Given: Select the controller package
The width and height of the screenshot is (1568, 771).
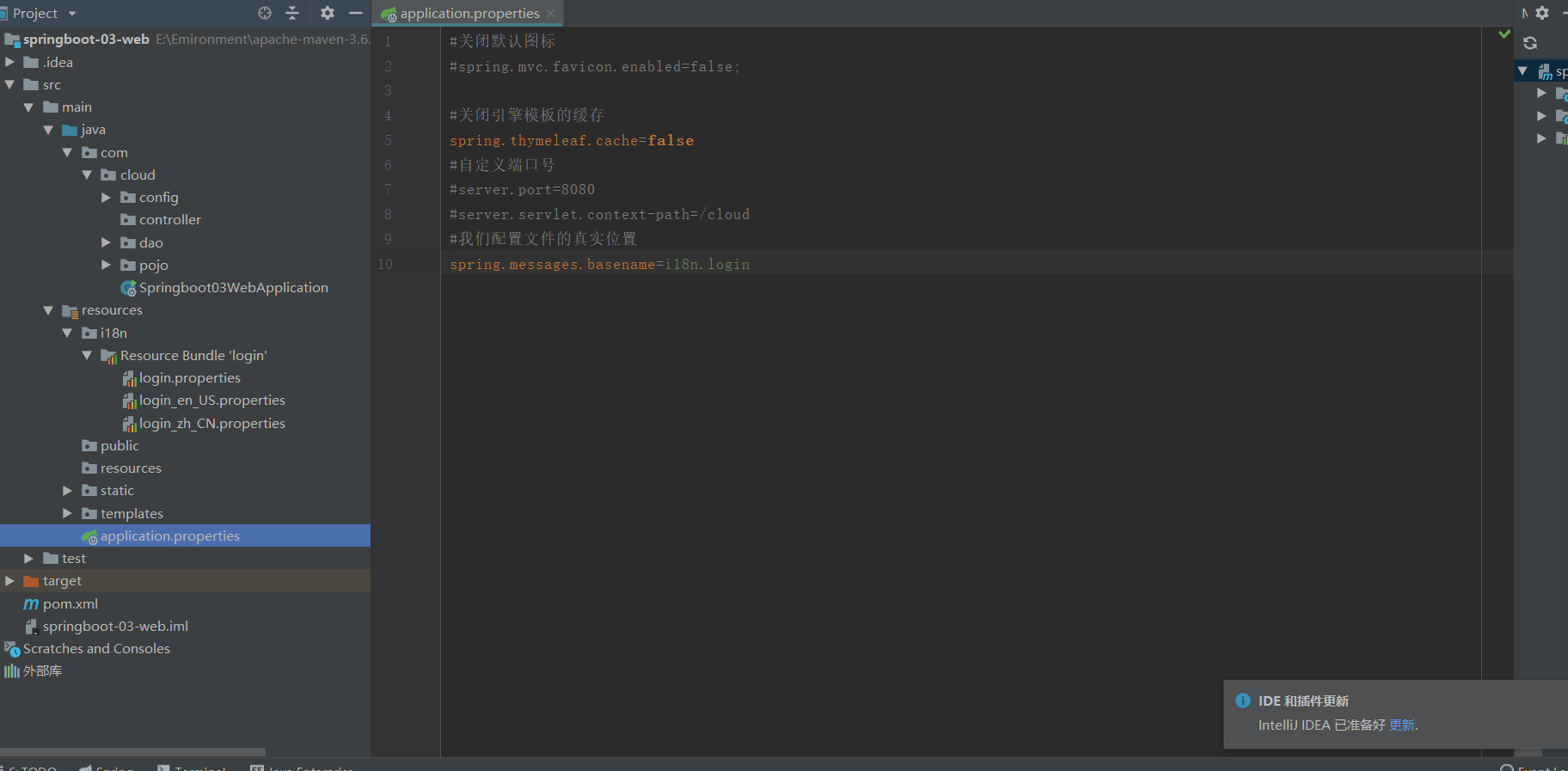Looking at the screenshot, I should (169, 220).
